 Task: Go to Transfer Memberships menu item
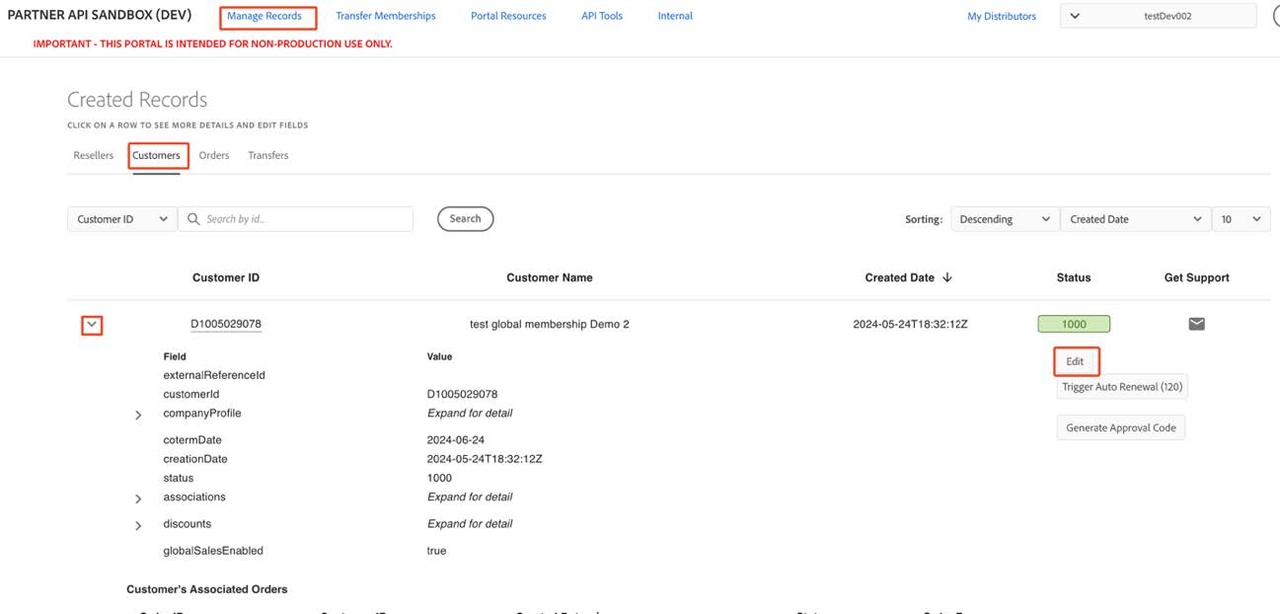tap(385, 17)
